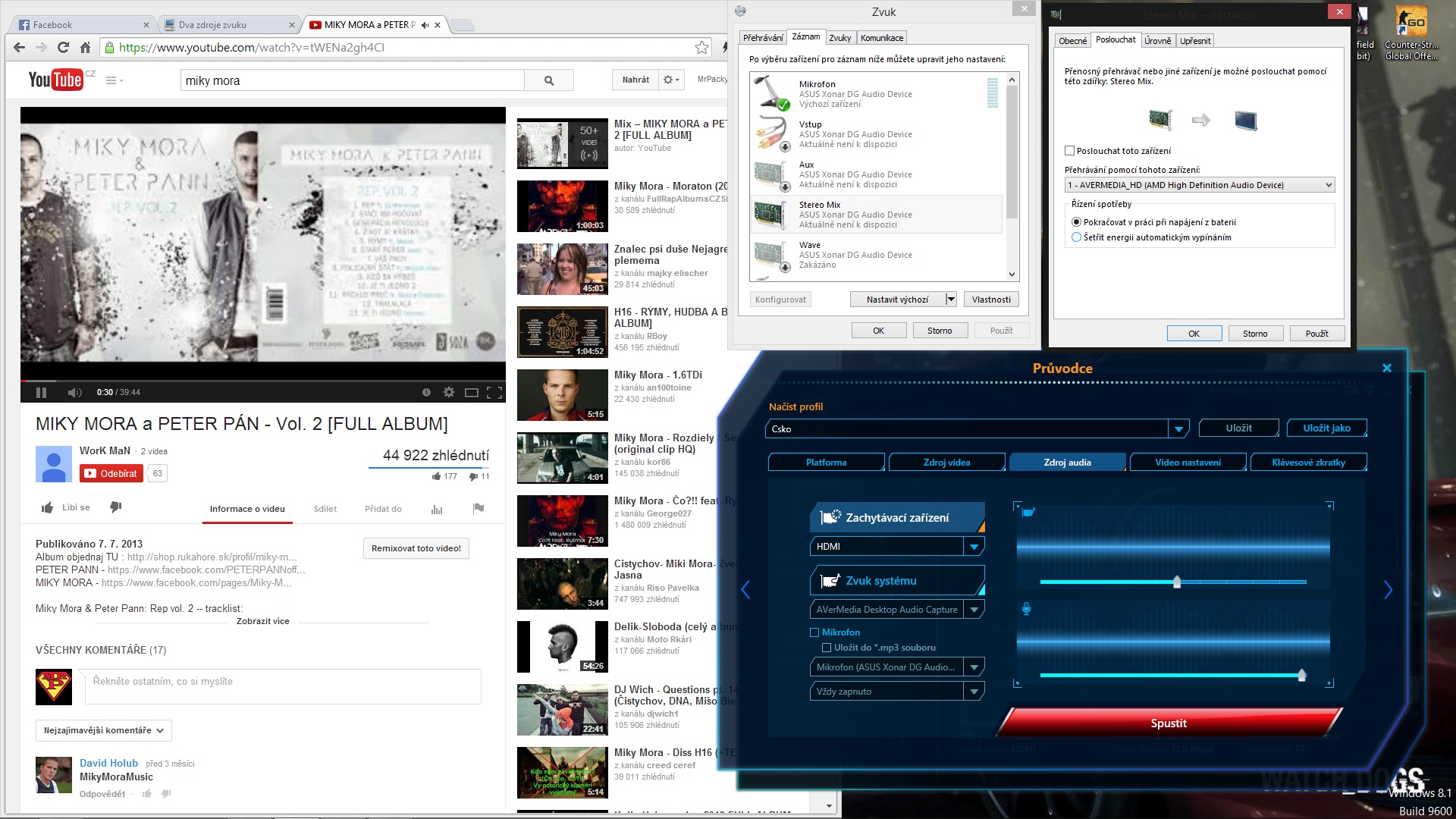The width and height of the screenshot is (1456, 819).
Task: Go back in Chrome
Action: 19,48
